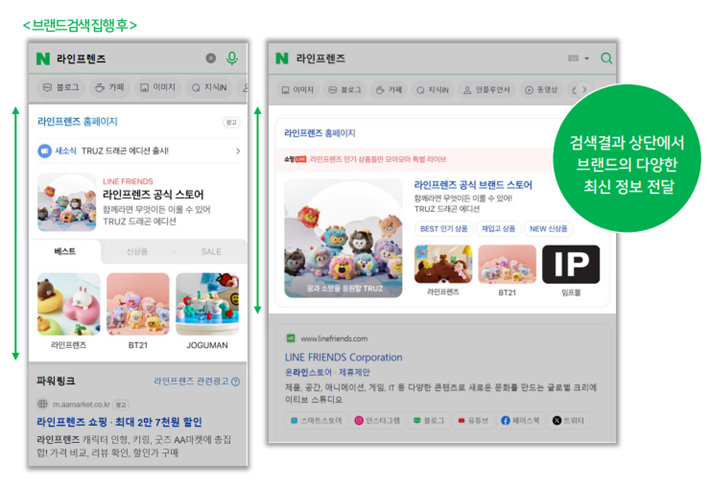Image resolution: width=711 pixels, height=487 pixels.
Task: Open 라인프렌즈 홈페이지 link in desktop panel
Action: 319,133
